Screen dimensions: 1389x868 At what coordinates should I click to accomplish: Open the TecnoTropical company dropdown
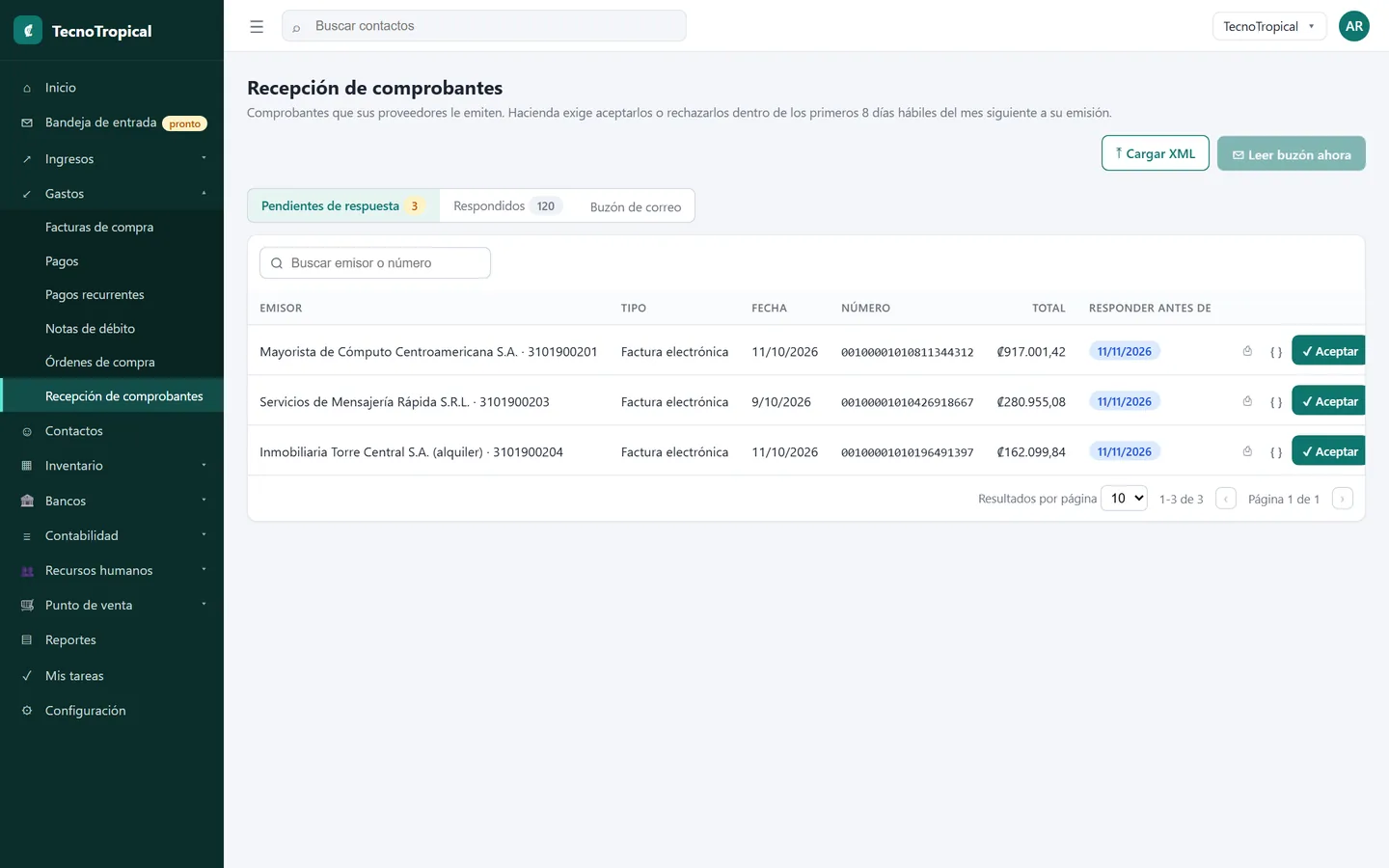[1269, 26]
